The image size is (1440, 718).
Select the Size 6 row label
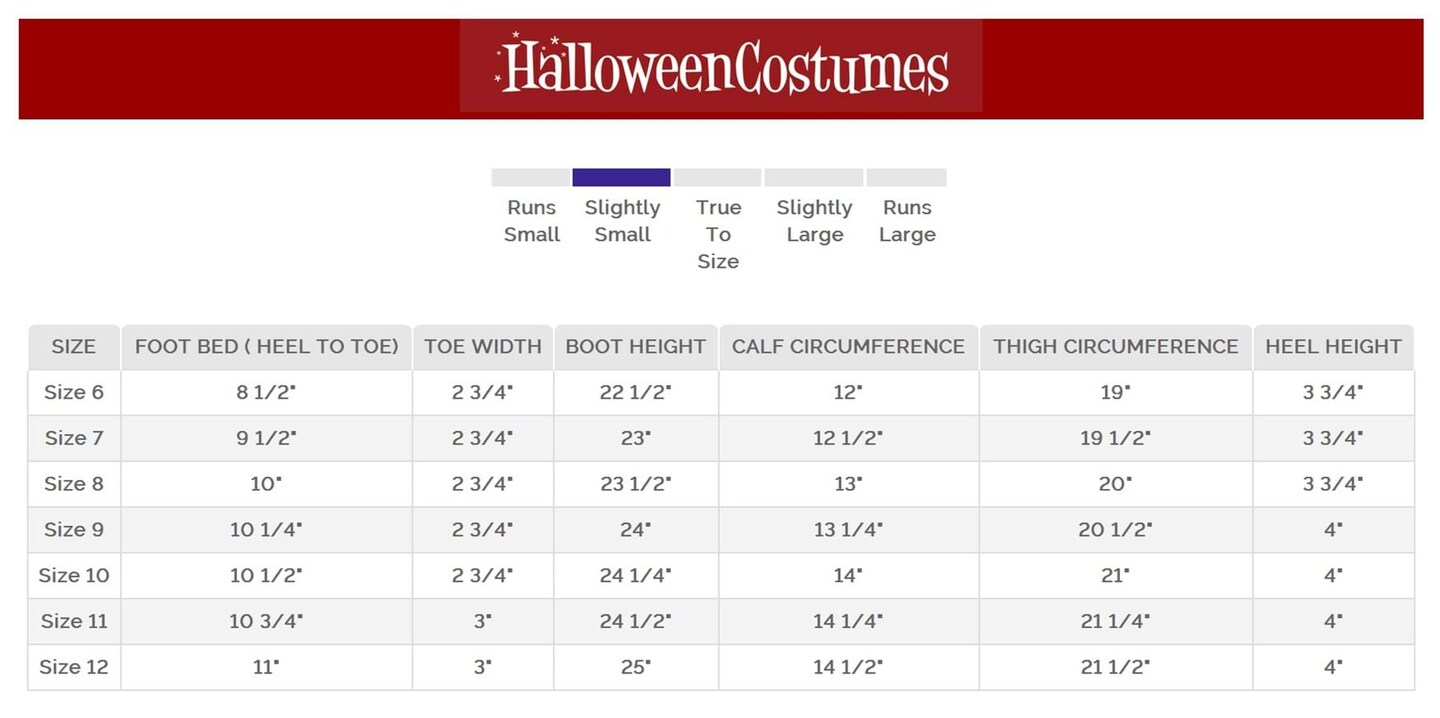click(74, 392)
